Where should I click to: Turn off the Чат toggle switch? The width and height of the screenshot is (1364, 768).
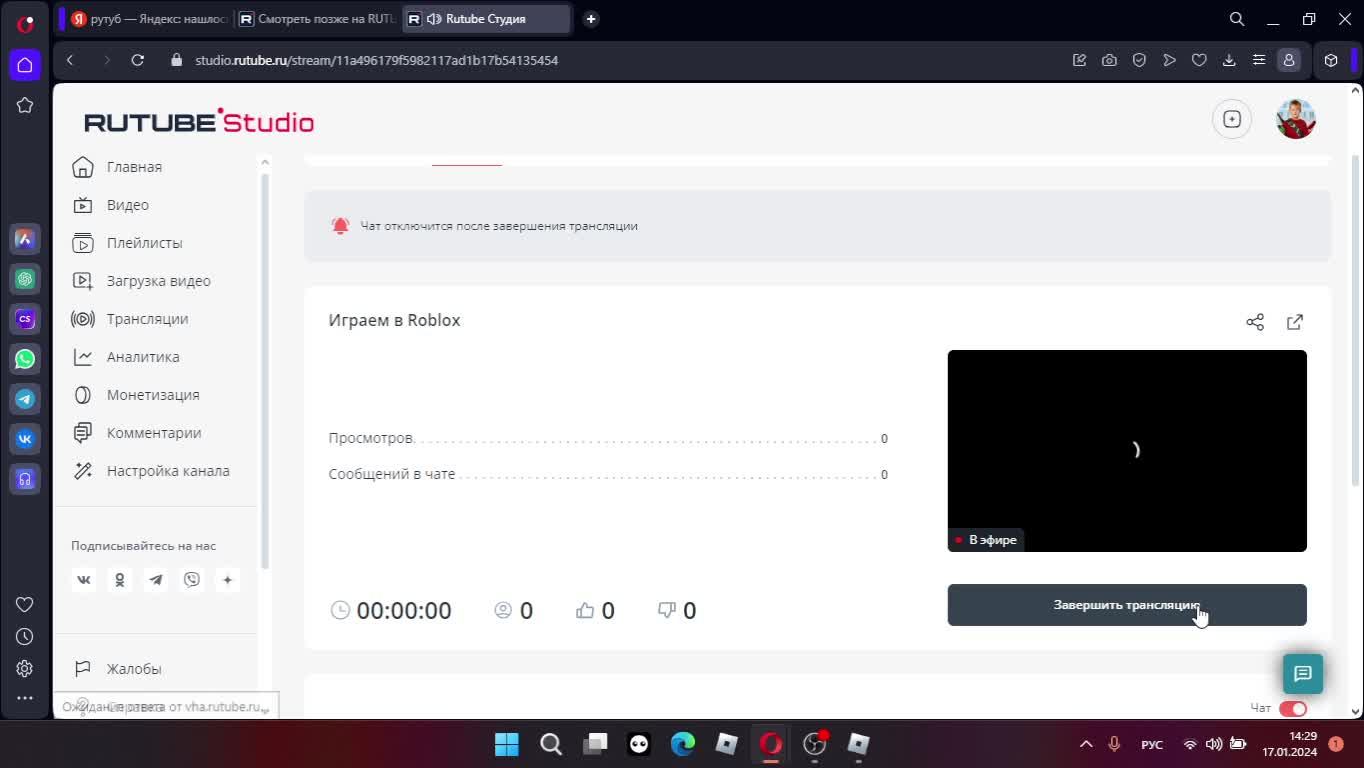pyautogui.click(x=1293, y=708)
